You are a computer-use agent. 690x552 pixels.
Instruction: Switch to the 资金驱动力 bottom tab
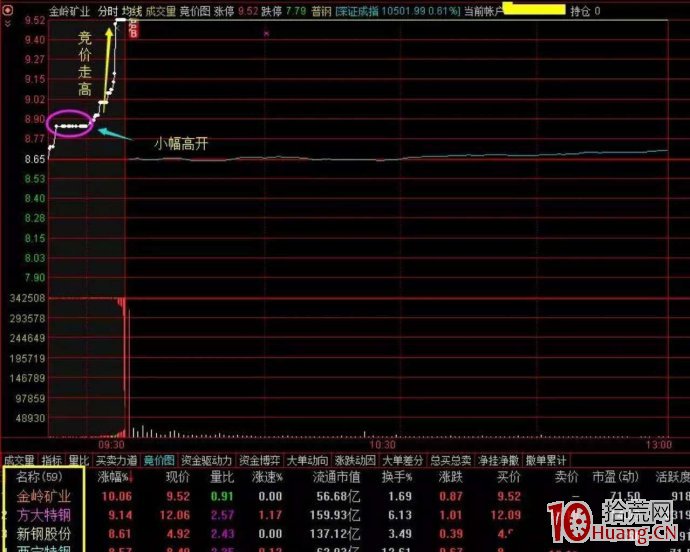pyautogui.click(x=206, y=460)
